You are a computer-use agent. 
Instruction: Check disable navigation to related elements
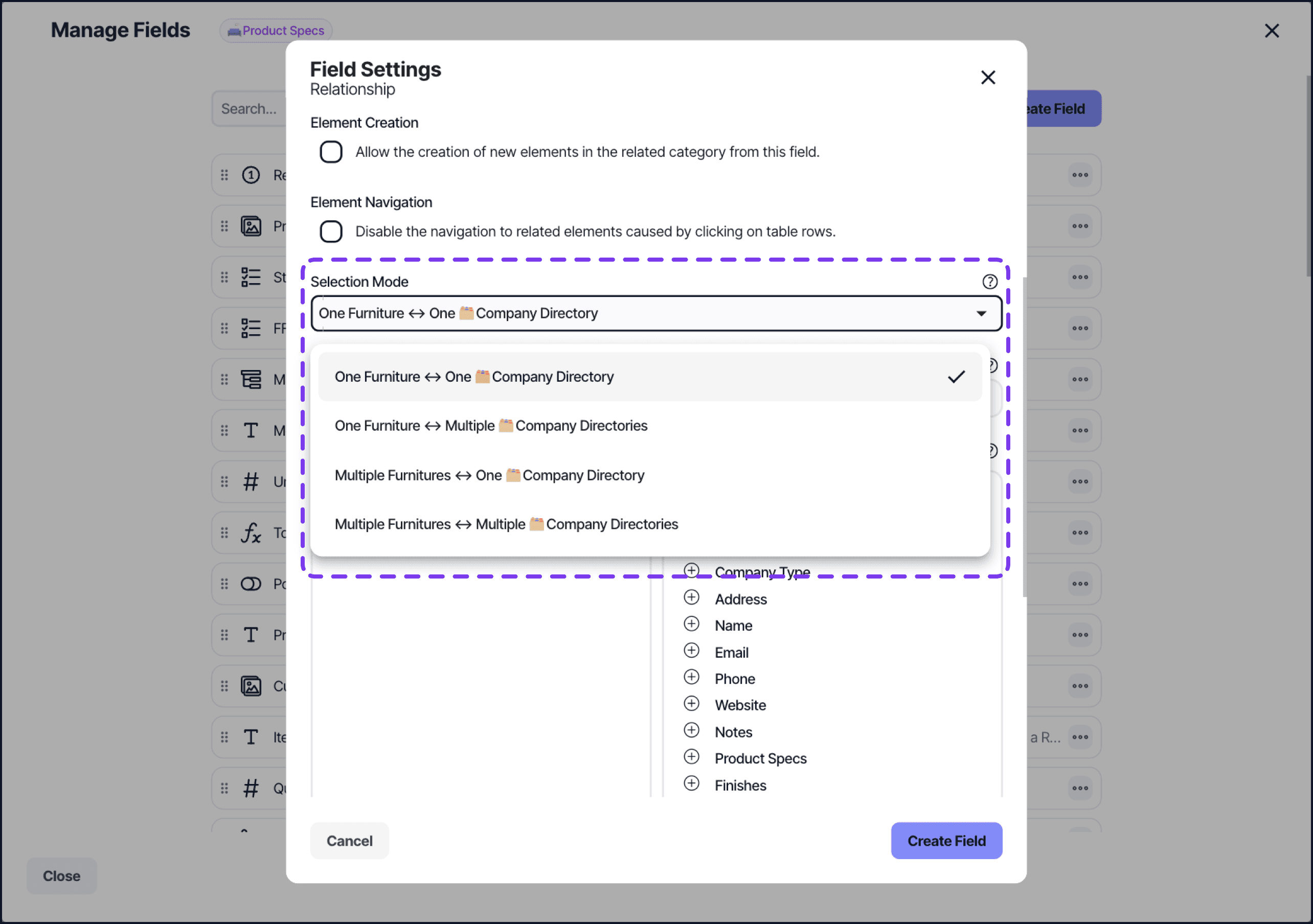331,232
